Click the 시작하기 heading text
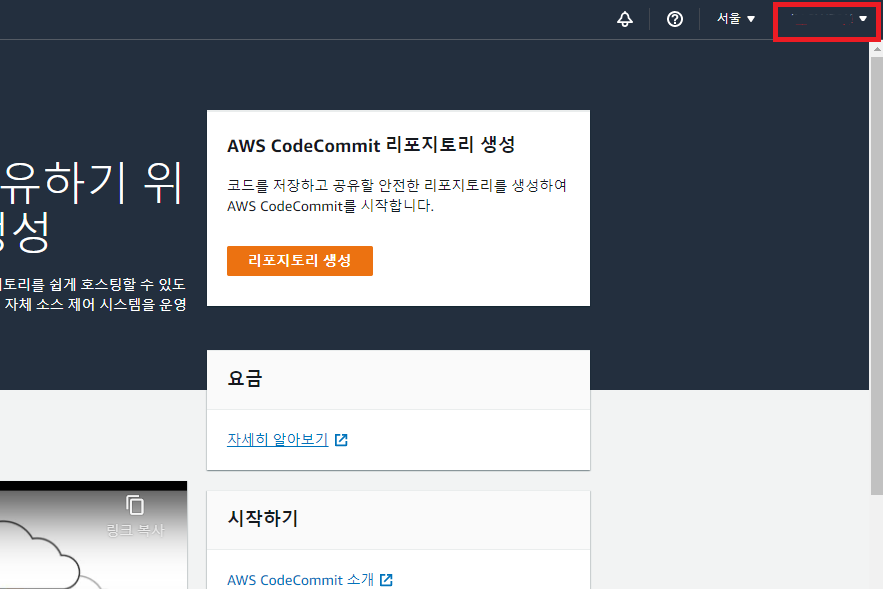Viewport: 883px width, 589px height. [x=263, y=518]
